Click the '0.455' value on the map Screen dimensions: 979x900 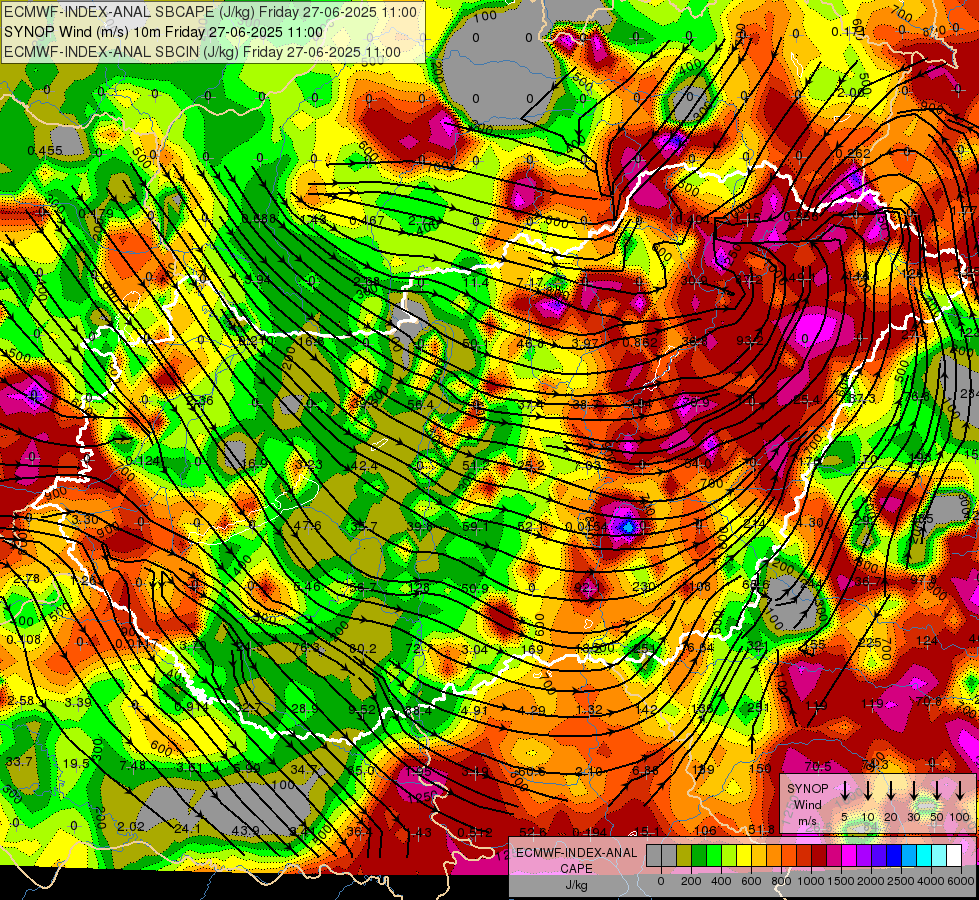click(45, 151)
